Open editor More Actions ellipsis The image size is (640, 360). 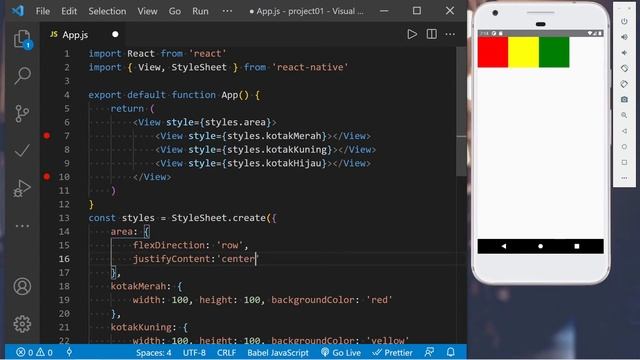[x=450, y=34]
